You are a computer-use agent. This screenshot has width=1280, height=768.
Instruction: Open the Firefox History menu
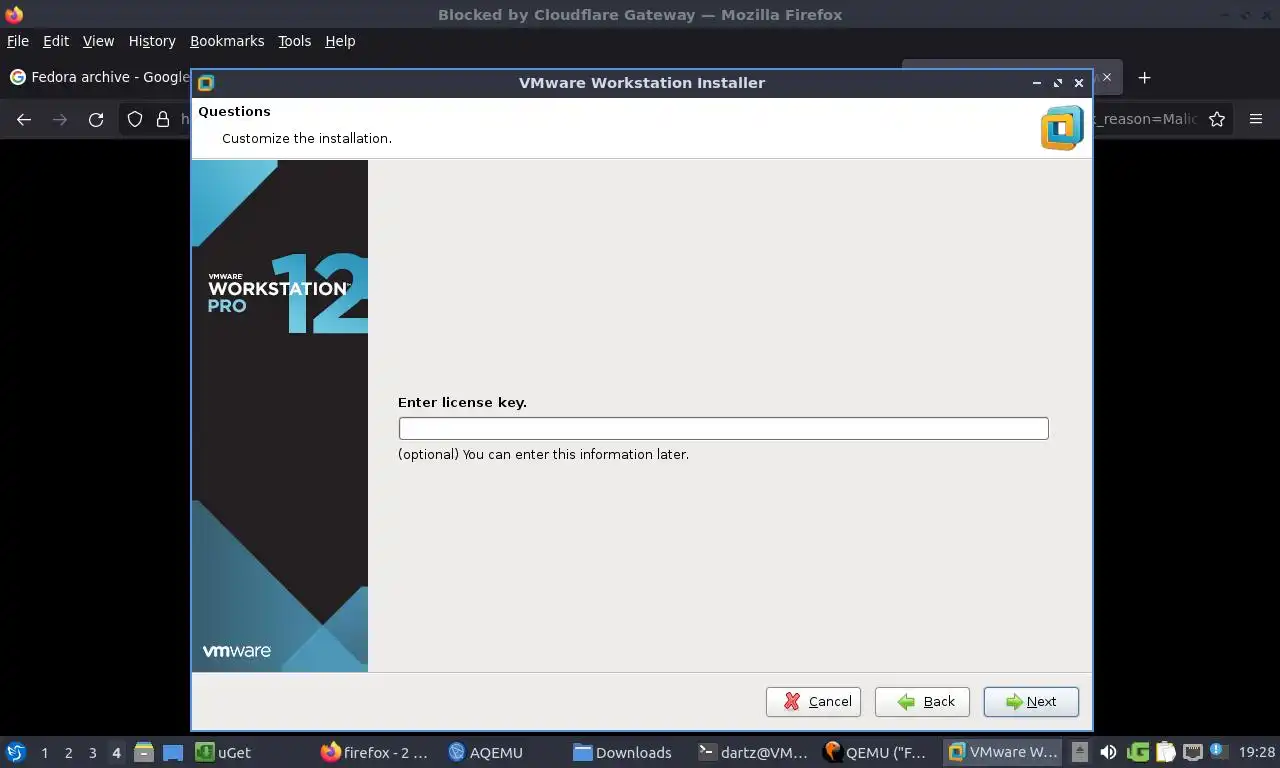[x=152, y=41]
